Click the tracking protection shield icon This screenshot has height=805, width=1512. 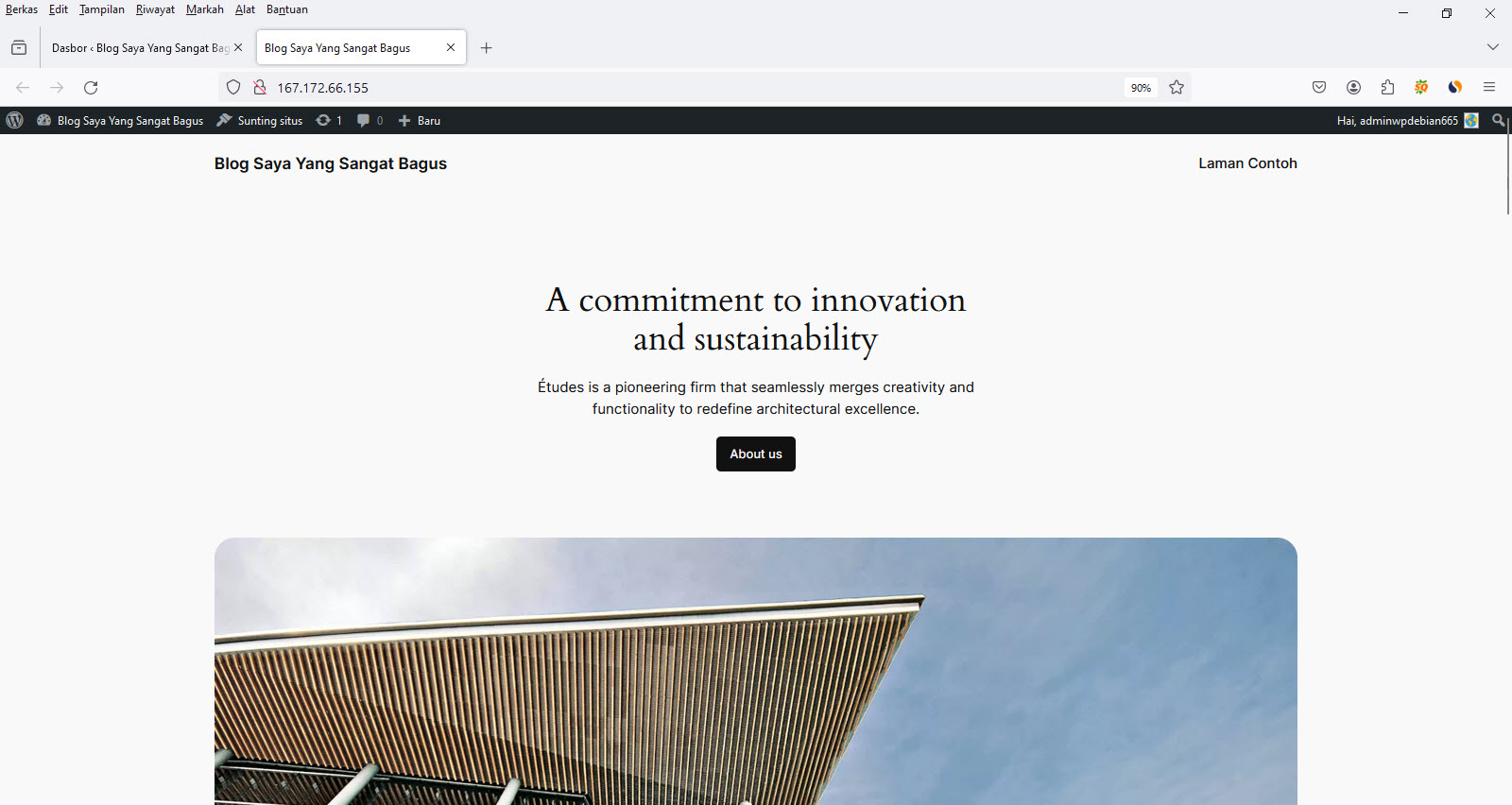pos(233,88)
